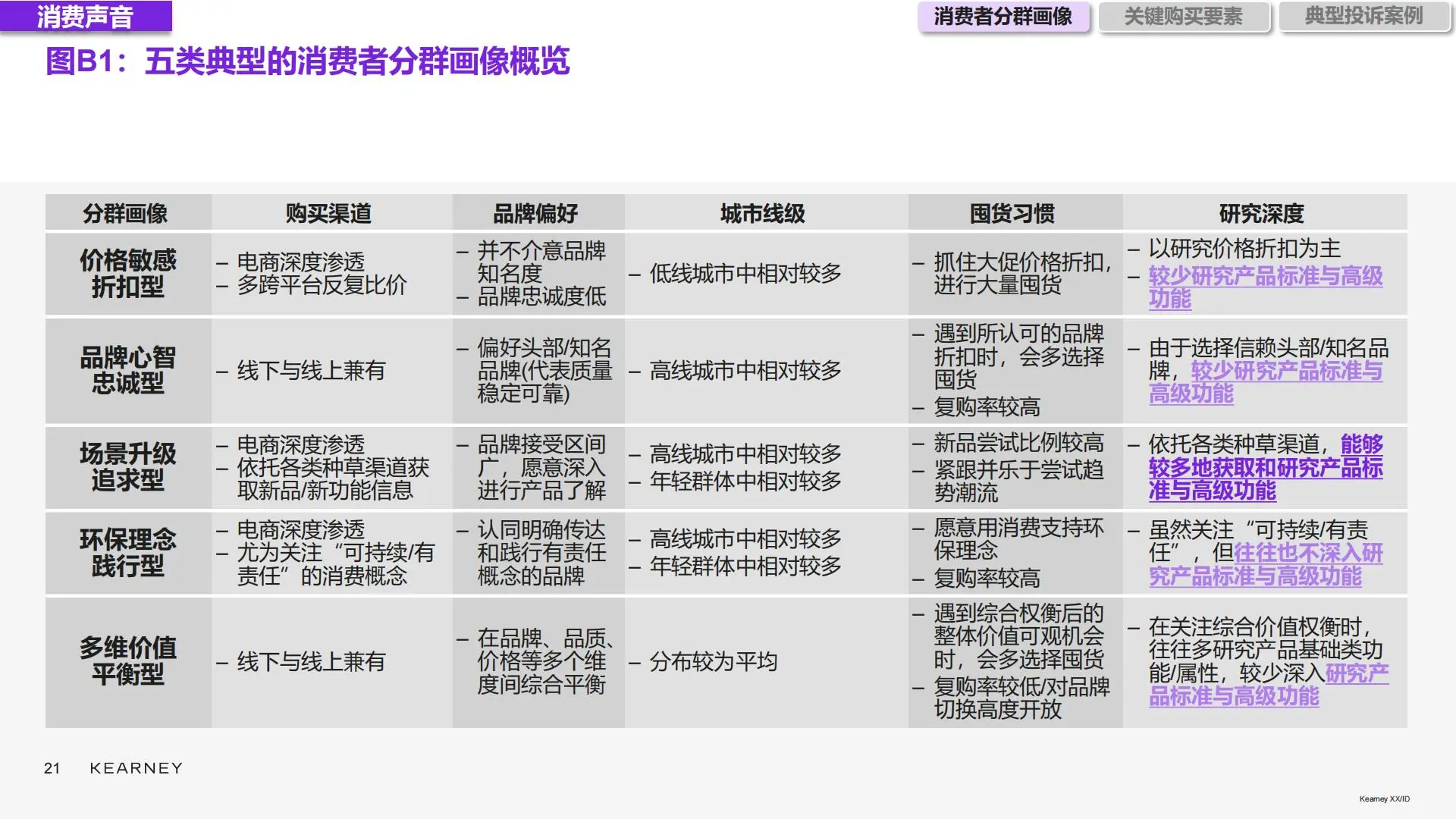Click 复购率较高 in 品牌心智忠诚型 row
This screenshot has height=819, width=1456.
987,407
